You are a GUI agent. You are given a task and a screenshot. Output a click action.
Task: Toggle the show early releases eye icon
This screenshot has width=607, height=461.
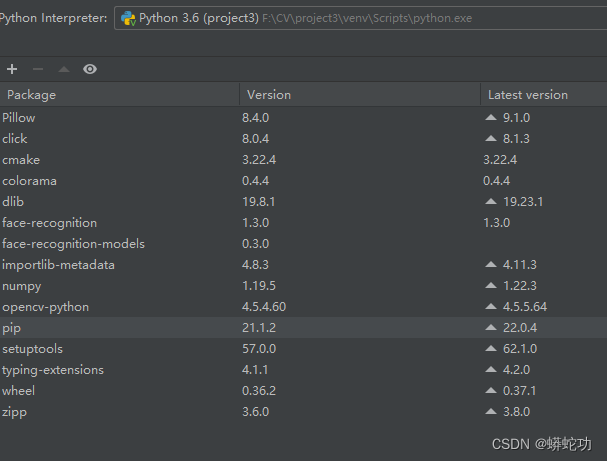[x=90, y=69]
